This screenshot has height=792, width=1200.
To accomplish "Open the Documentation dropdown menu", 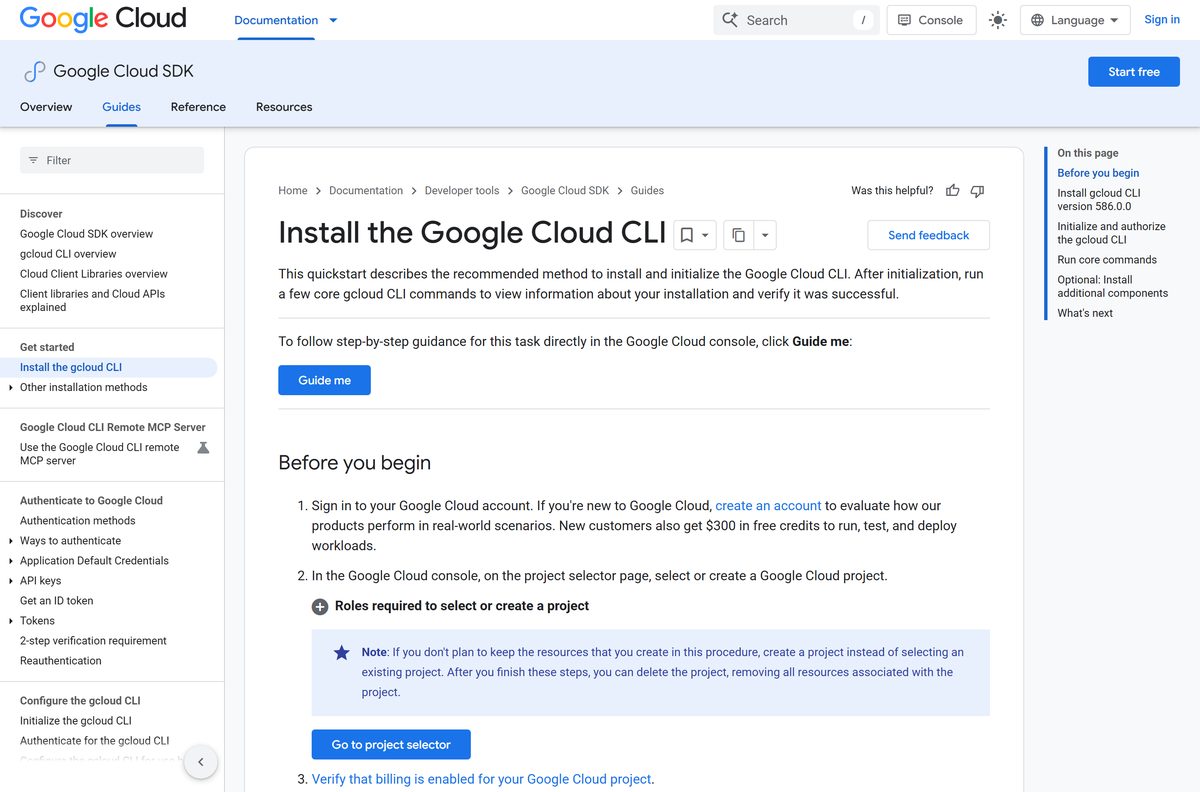I will click(333, 20).
